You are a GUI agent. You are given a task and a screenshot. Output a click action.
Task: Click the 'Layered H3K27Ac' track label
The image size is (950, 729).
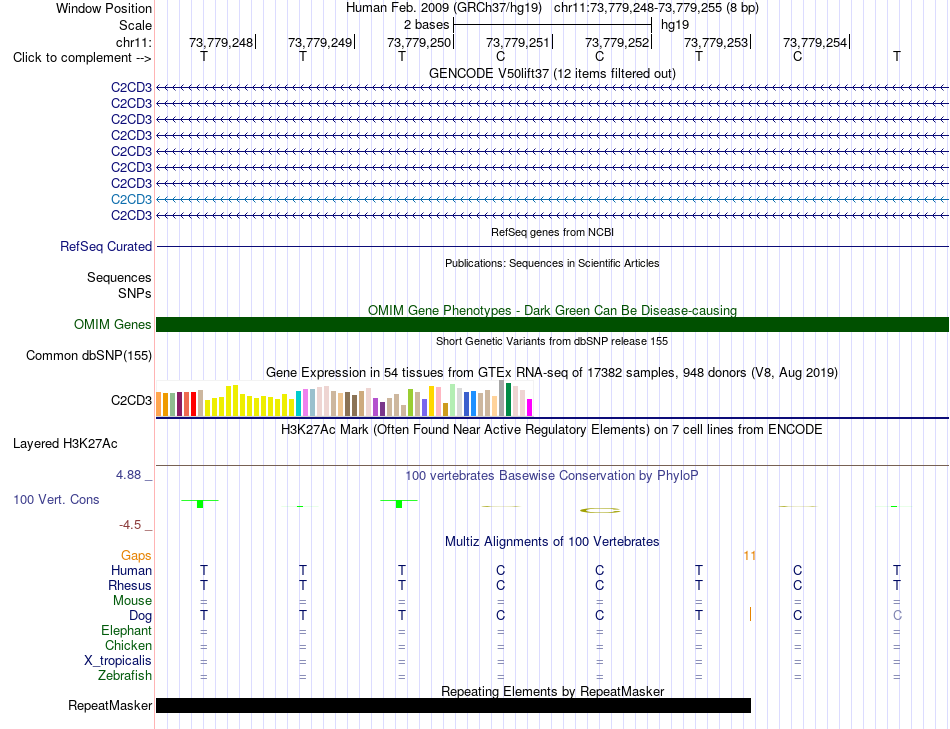[x=65, y=444]
